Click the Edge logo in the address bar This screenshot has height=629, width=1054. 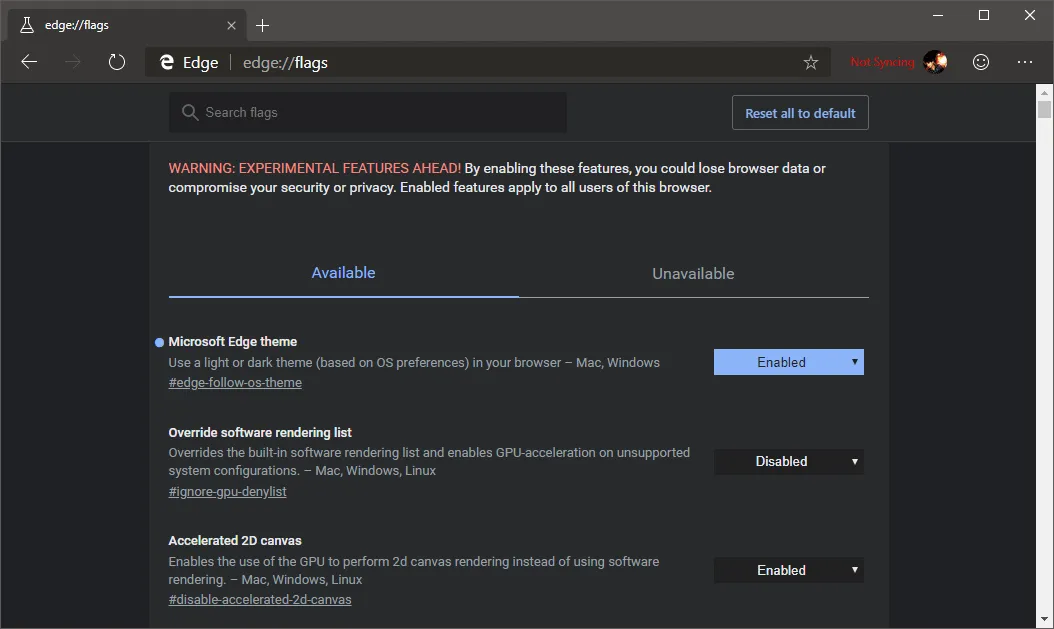pos(166,62)
